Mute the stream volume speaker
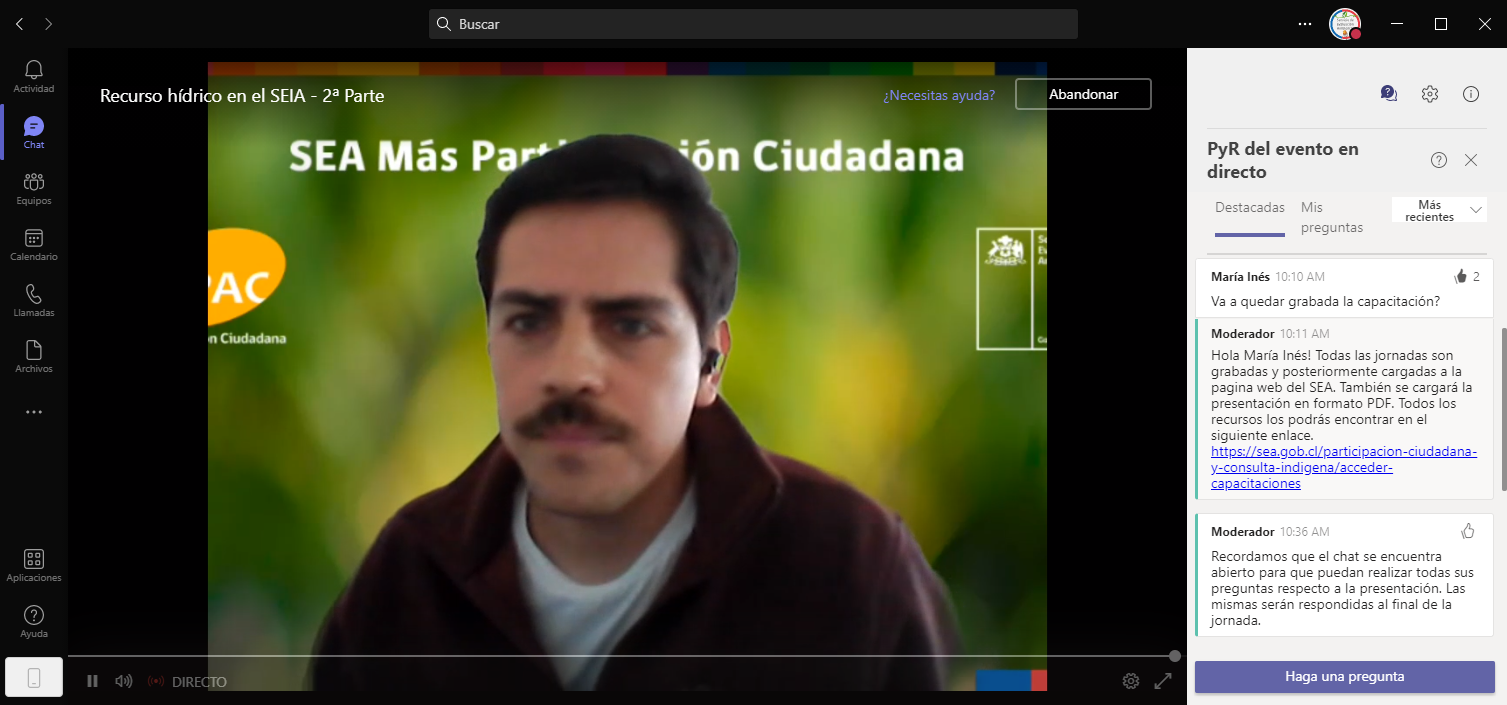Screen dimensions: 1507x705 pos(123,681)
